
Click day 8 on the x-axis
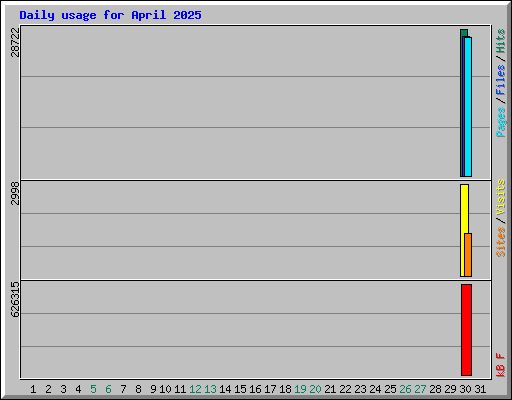pos(138,389)
